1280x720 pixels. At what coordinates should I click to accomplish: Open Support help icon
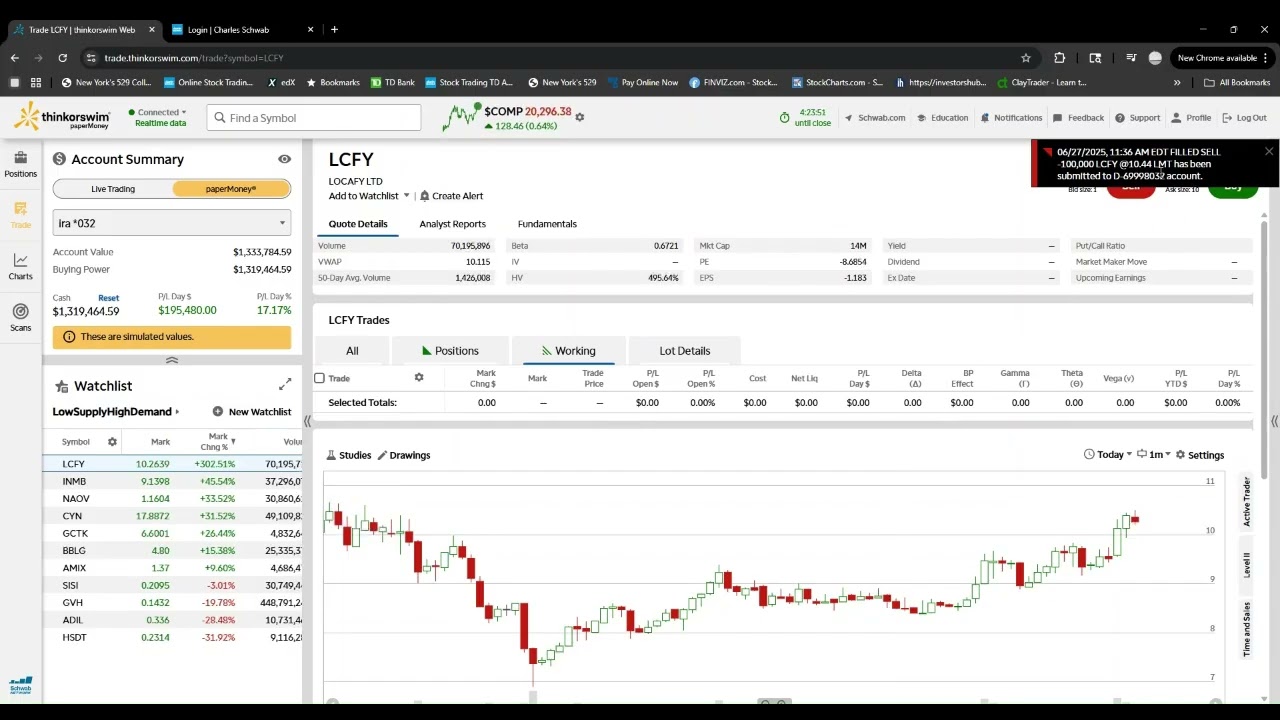click(1137, 118)
